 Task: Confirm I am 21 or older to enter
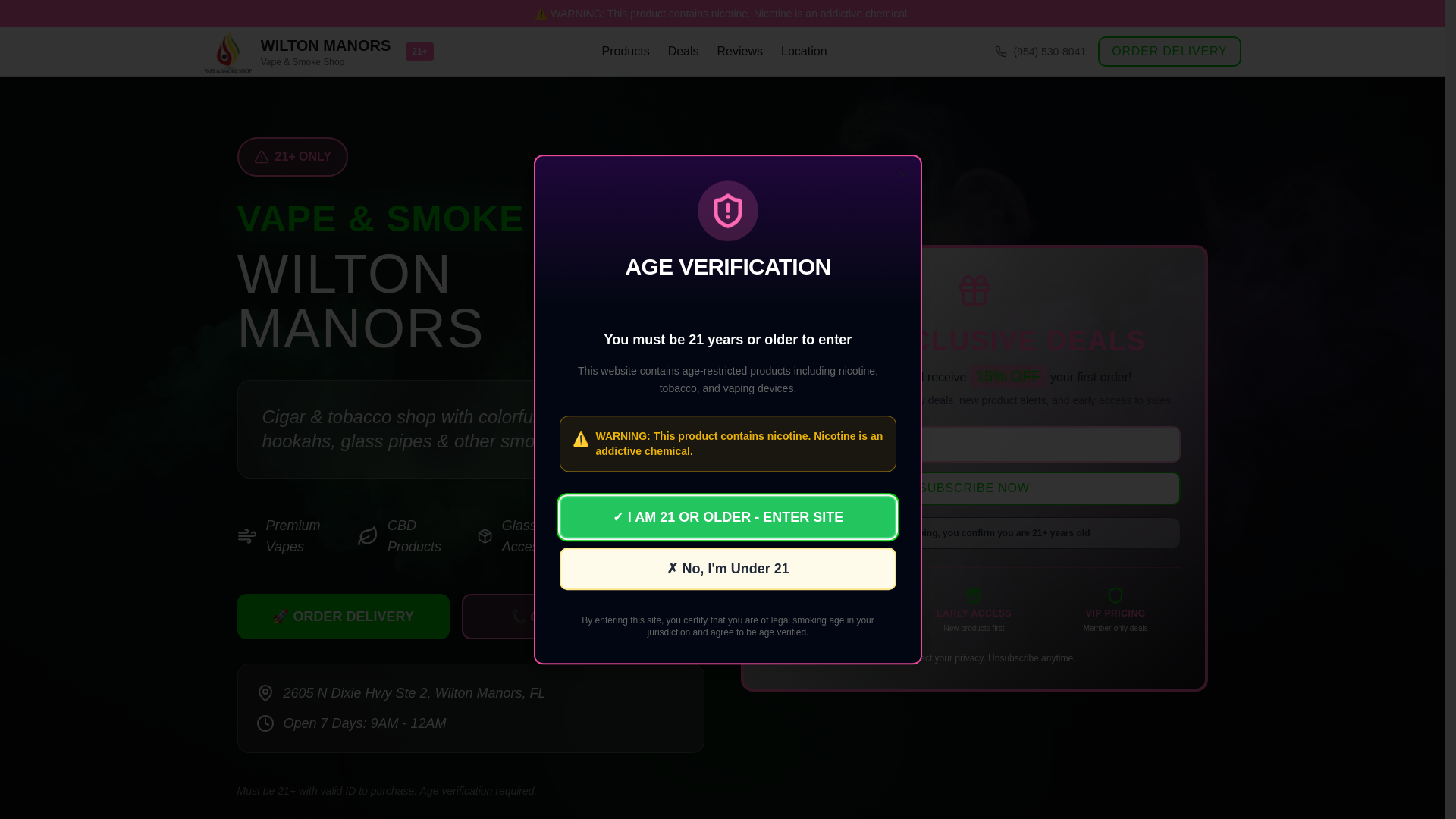point(728,517)
